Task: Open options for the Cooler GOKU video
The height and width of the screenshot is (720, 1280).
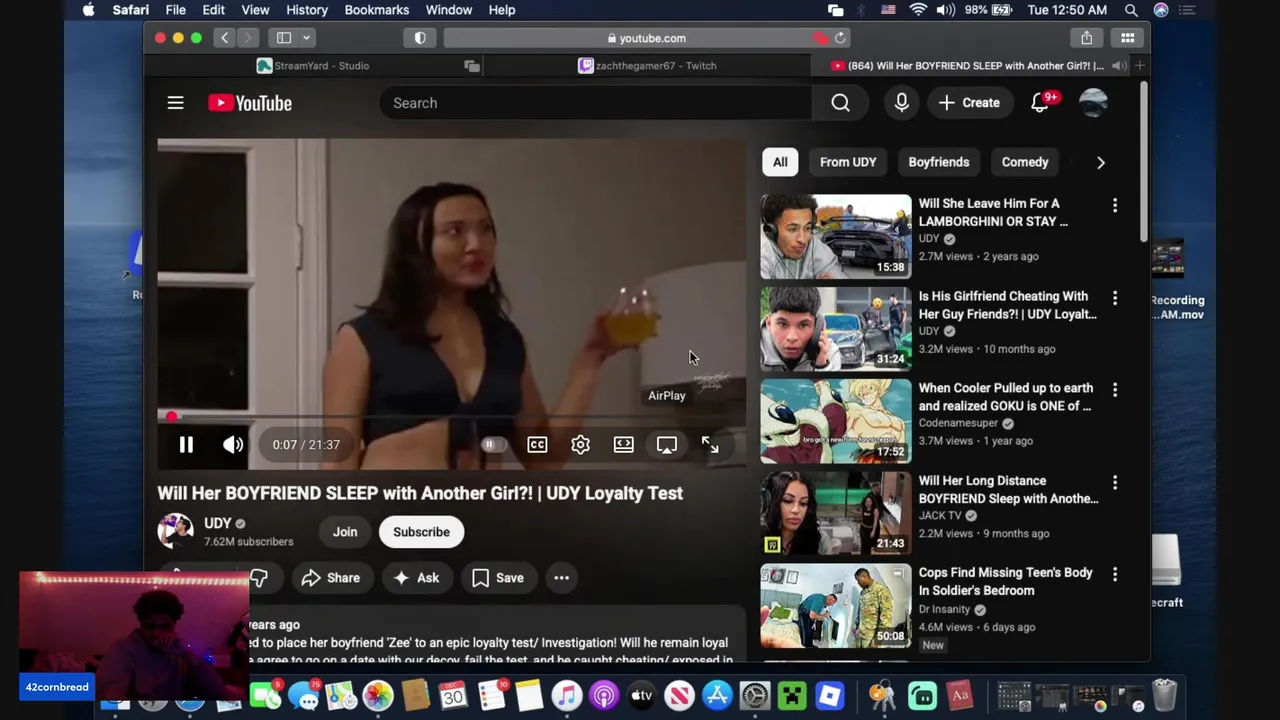Action: [1115, 390]
